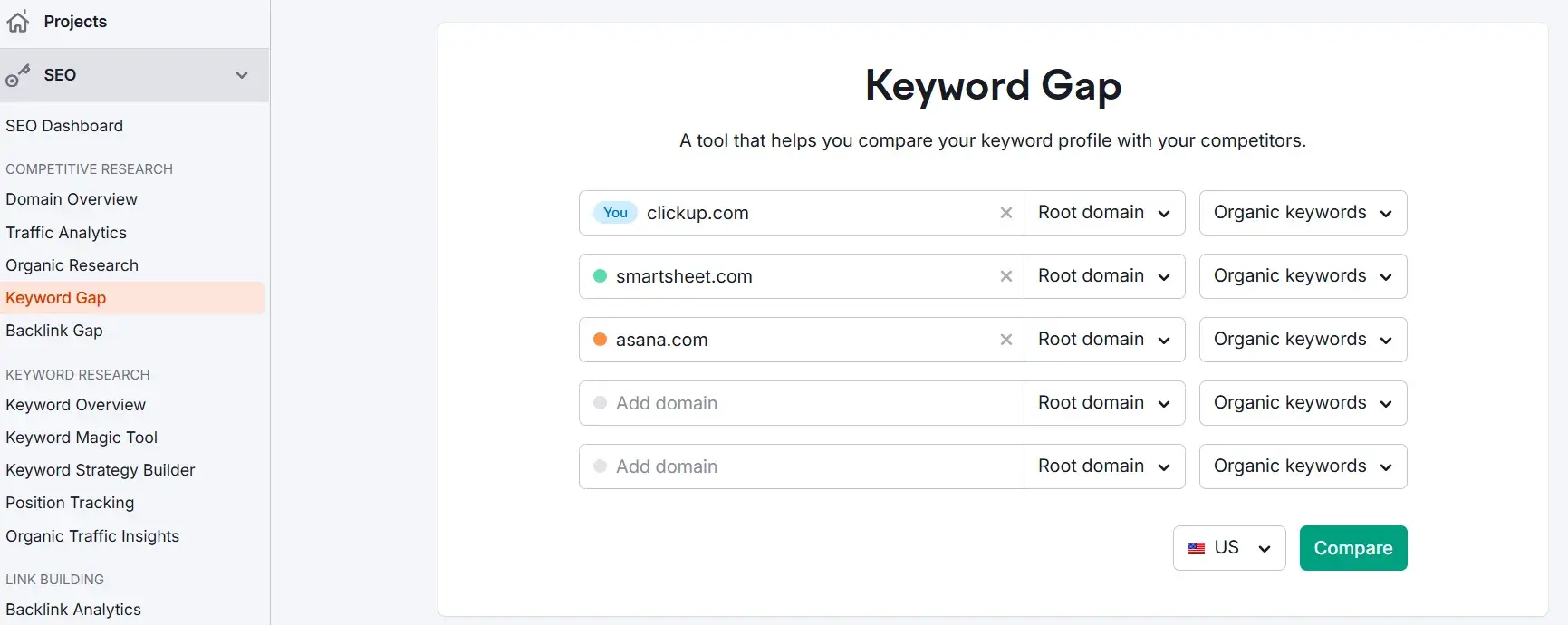
Task: Click the You badge beside clickup.com
Action: pos(615,213)
